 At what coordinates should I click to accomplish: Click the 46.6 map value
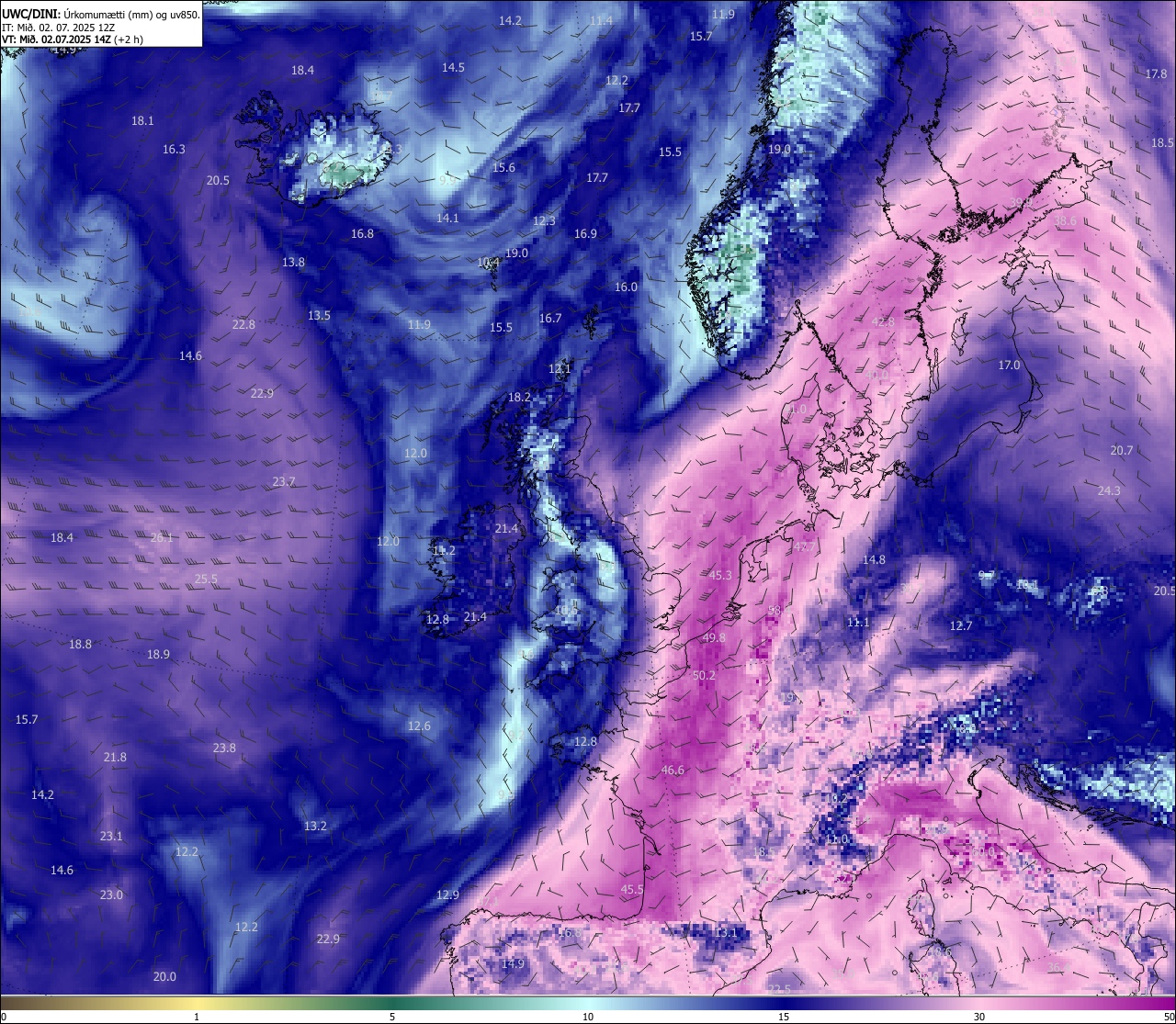tap(673, 770)
